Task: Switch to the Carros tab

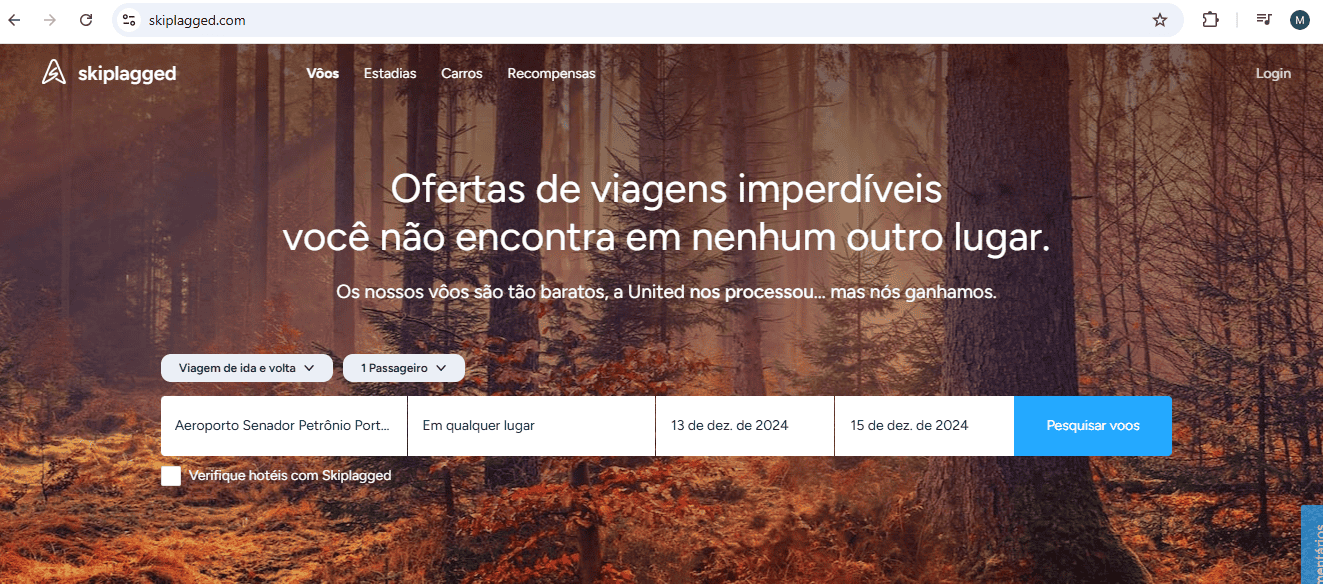Action: coord(462,73)
